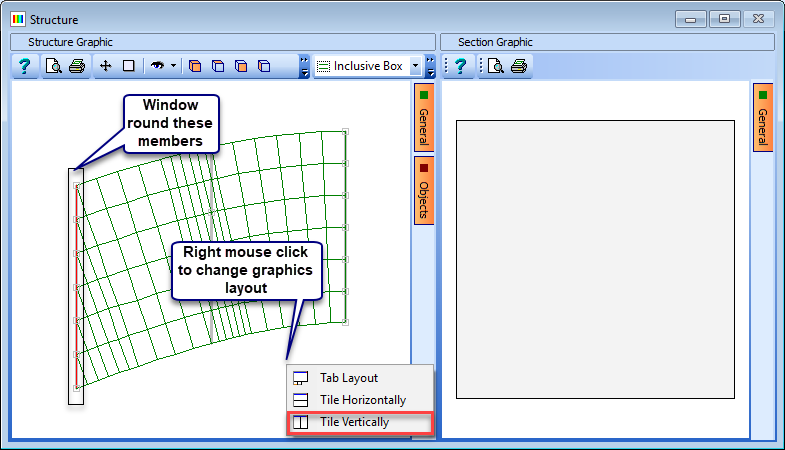
Task: Open the Objects side tab
Action: tap(424, 191)
